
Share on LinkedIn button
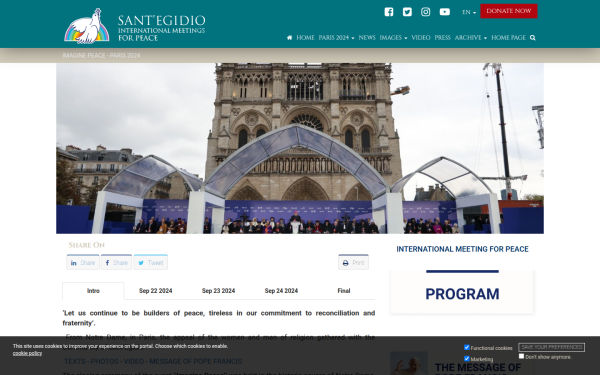pos(83,262)
